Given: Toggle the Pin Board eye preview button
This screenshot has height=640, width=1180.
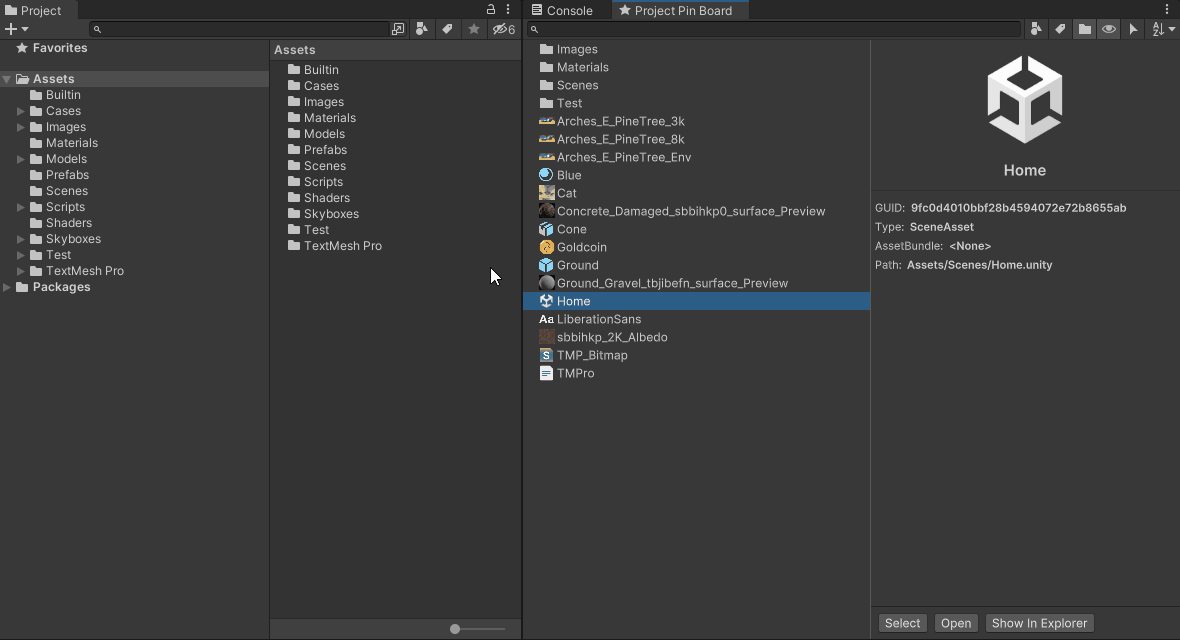Looking at the screenshot, I should coord(1109,29).
